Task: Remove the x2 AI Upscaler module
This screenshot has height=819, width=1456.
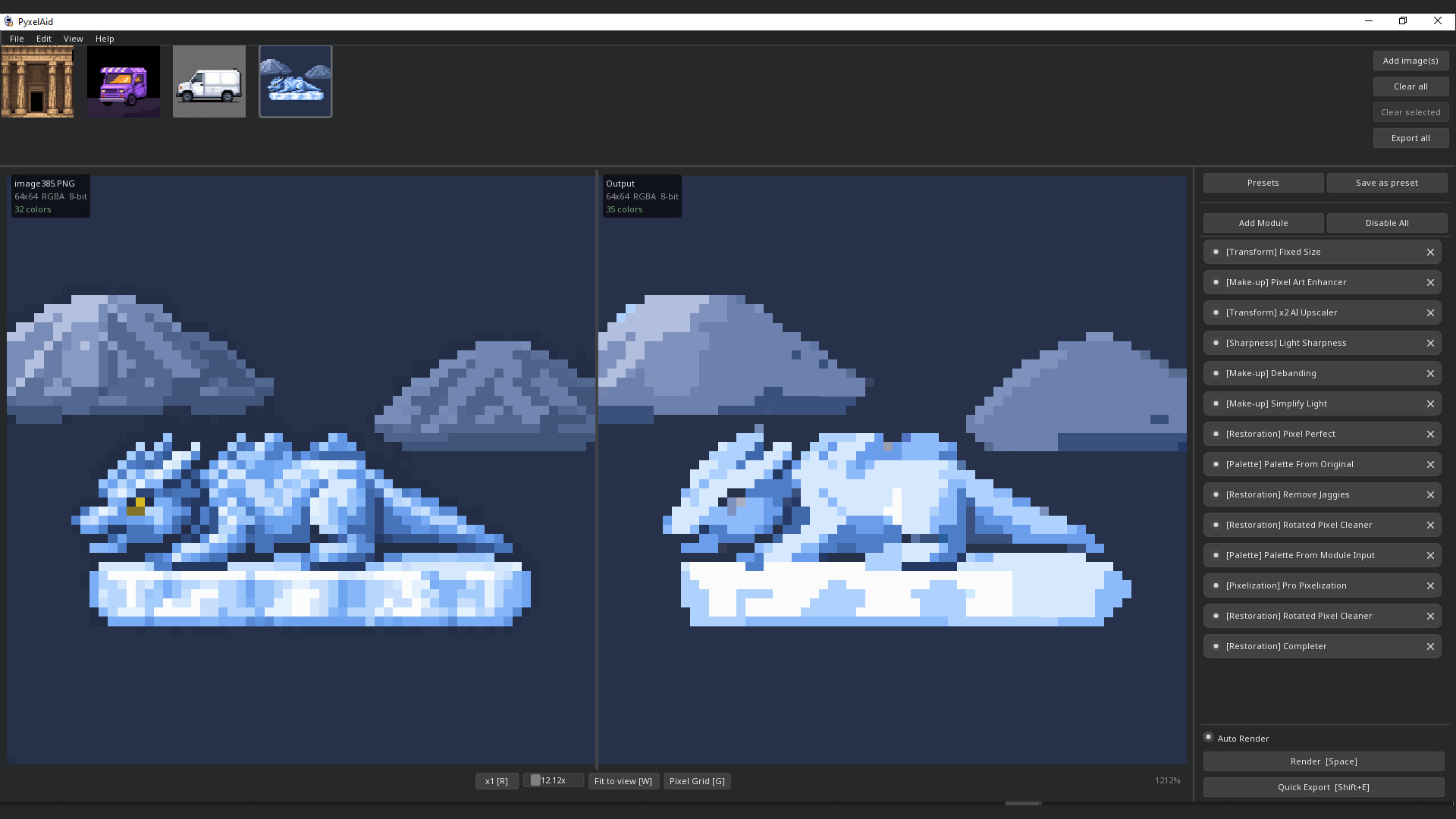Action: pyautogui.click(x=1430, y=312)
